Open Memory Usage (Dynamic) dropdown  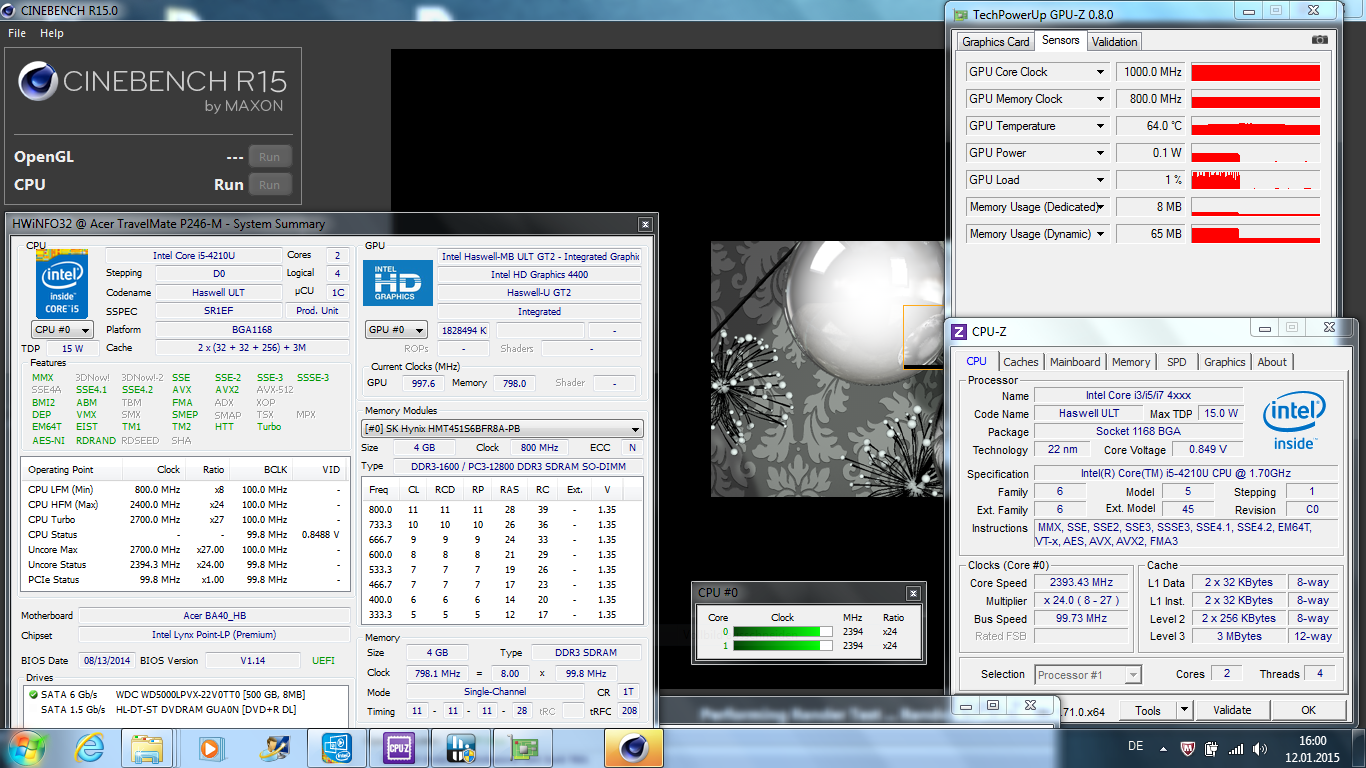(1101, 234)
